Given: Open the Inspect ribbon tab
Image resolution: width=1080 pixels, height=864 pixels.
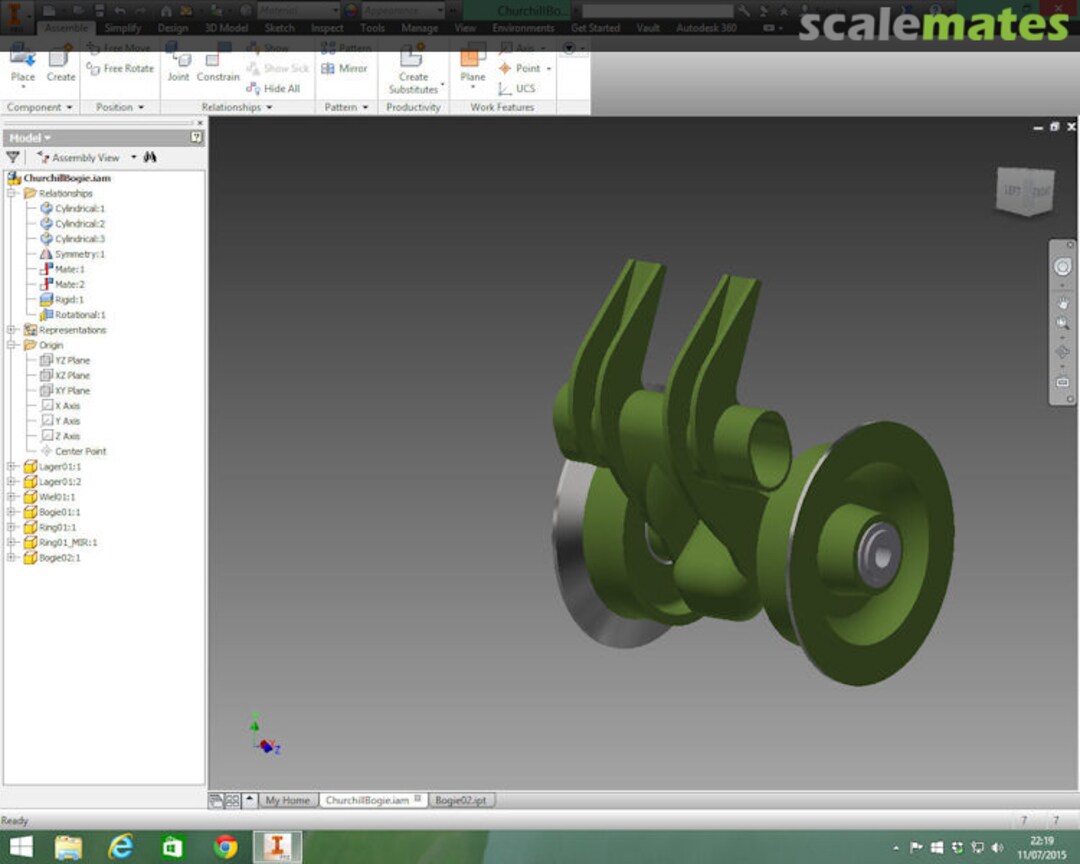Looking at the screenshot, I should tap(327, 28).
